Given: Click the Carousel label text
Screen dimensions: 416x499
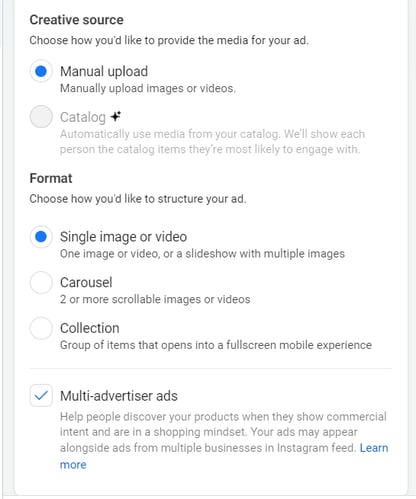Looking at the screenshot, I should pos(86,282).
